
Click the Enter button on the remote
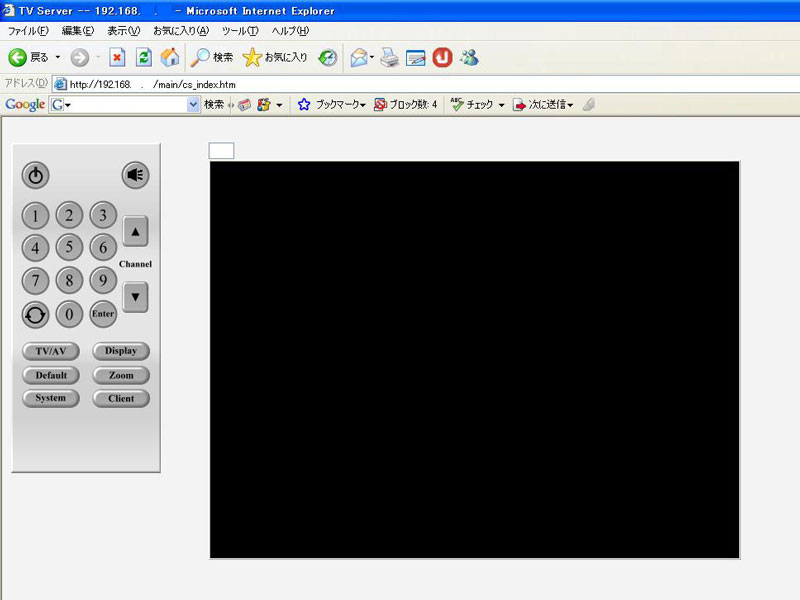(x=103, y=314)
